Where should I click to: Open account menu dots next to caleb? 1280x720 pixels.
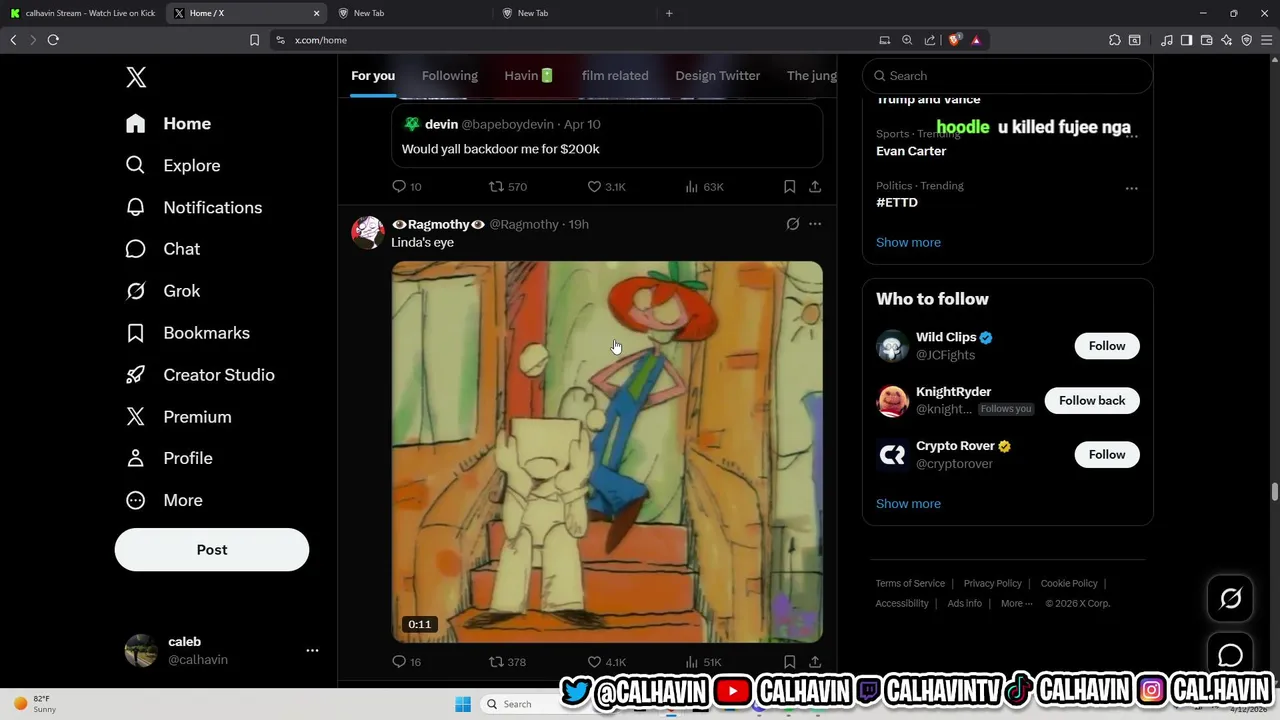[312, 650]
